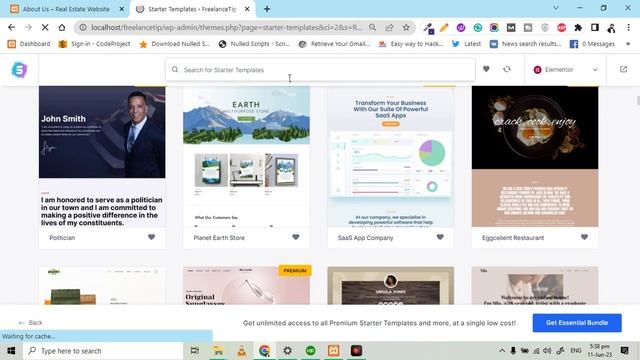640x360 pixels.
Task: Open the SaaS App Company thumbnail
Action: [391, 156]
